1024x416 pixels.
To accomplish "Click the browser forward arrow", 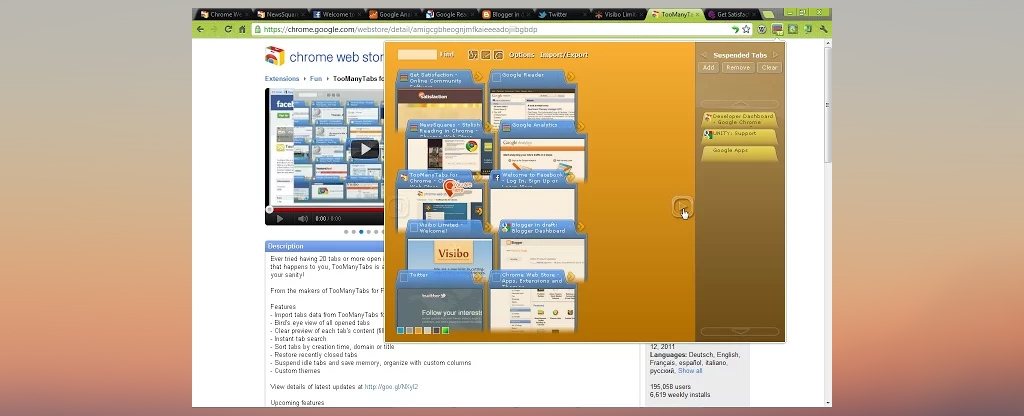I will (x=214, y=29).
